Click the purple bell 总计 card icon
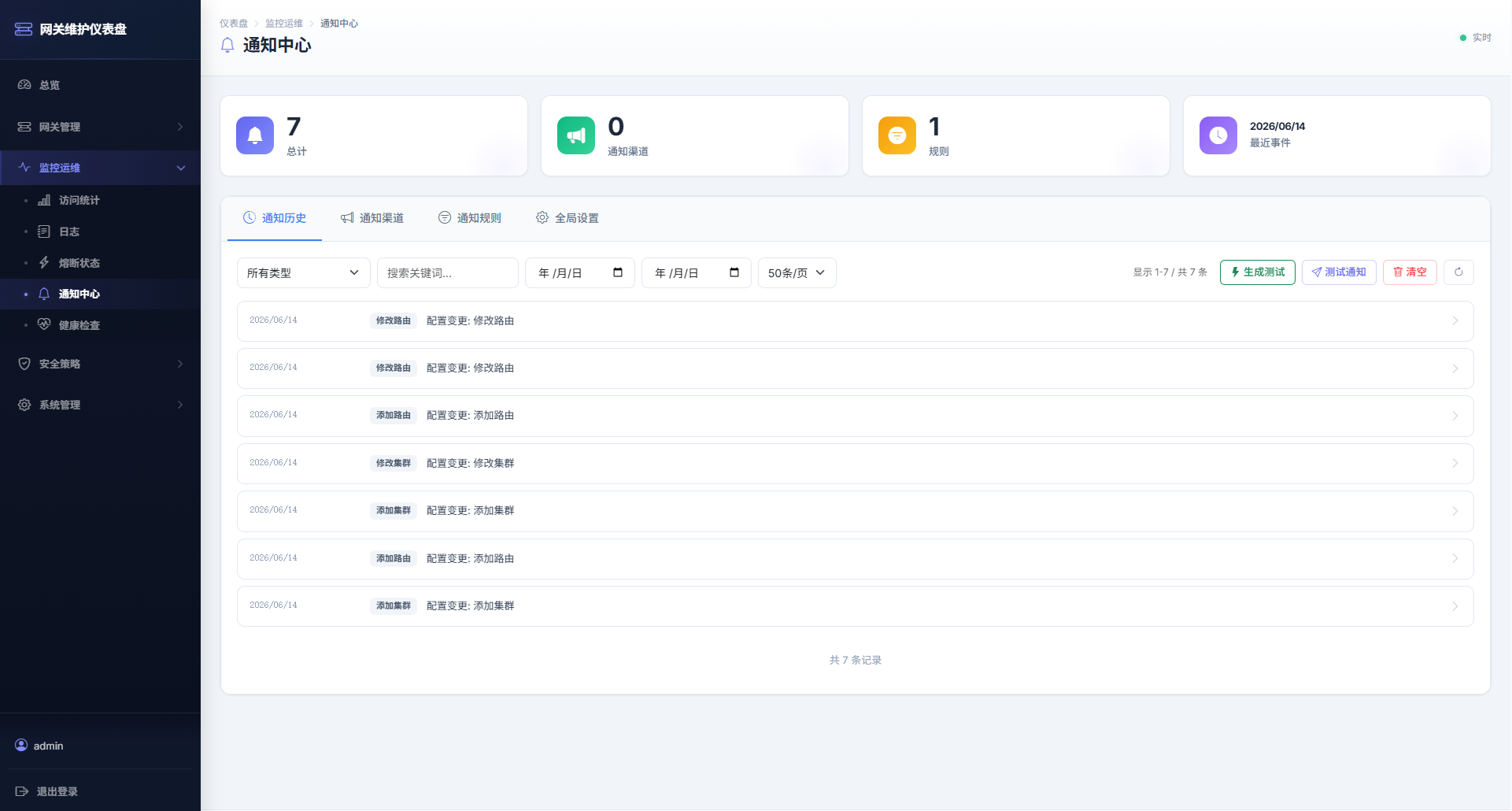This screenshot has height=811, width=1512. coord(255,135)
